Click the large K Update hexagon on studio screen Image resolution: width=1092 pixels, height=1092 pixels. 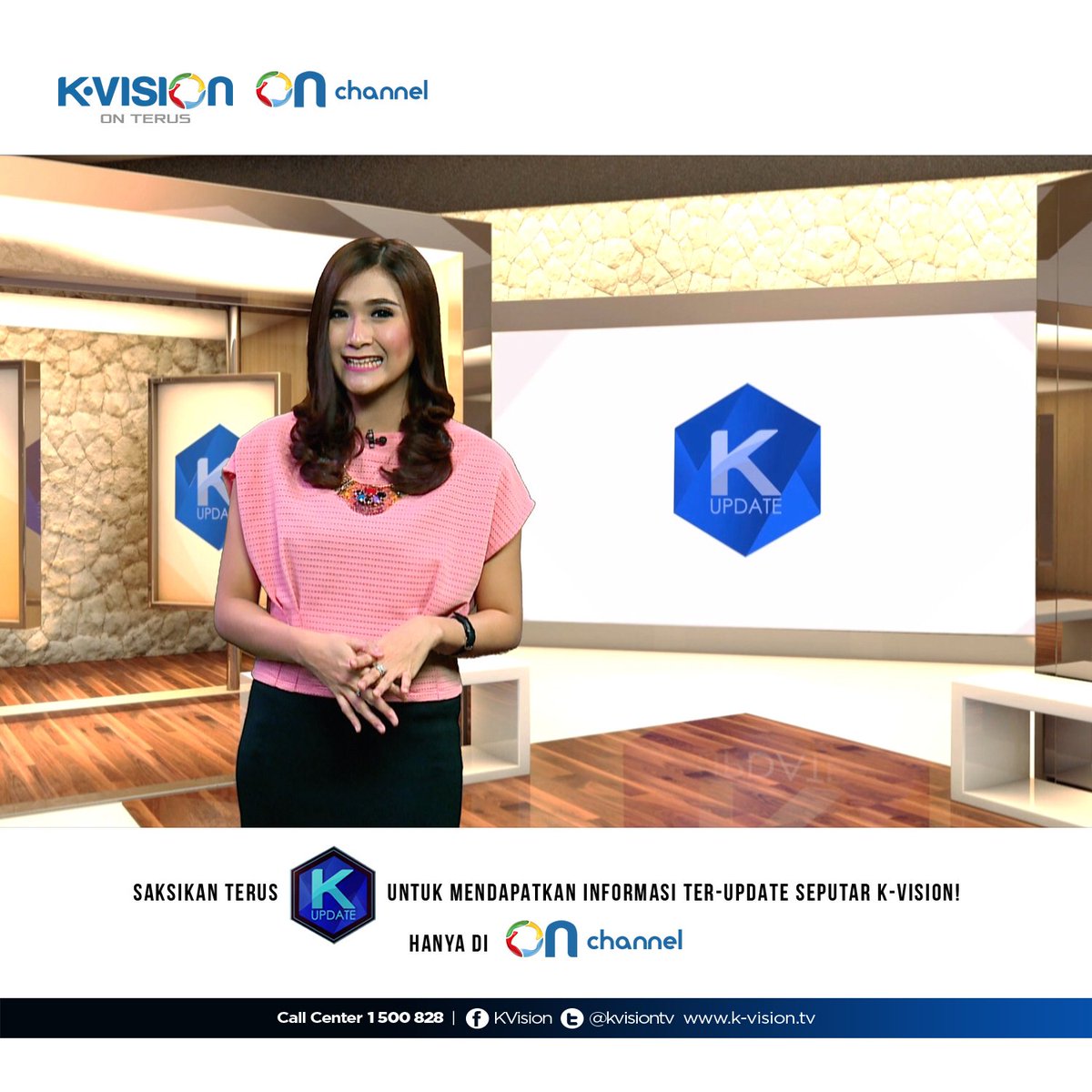click(746, 470)
